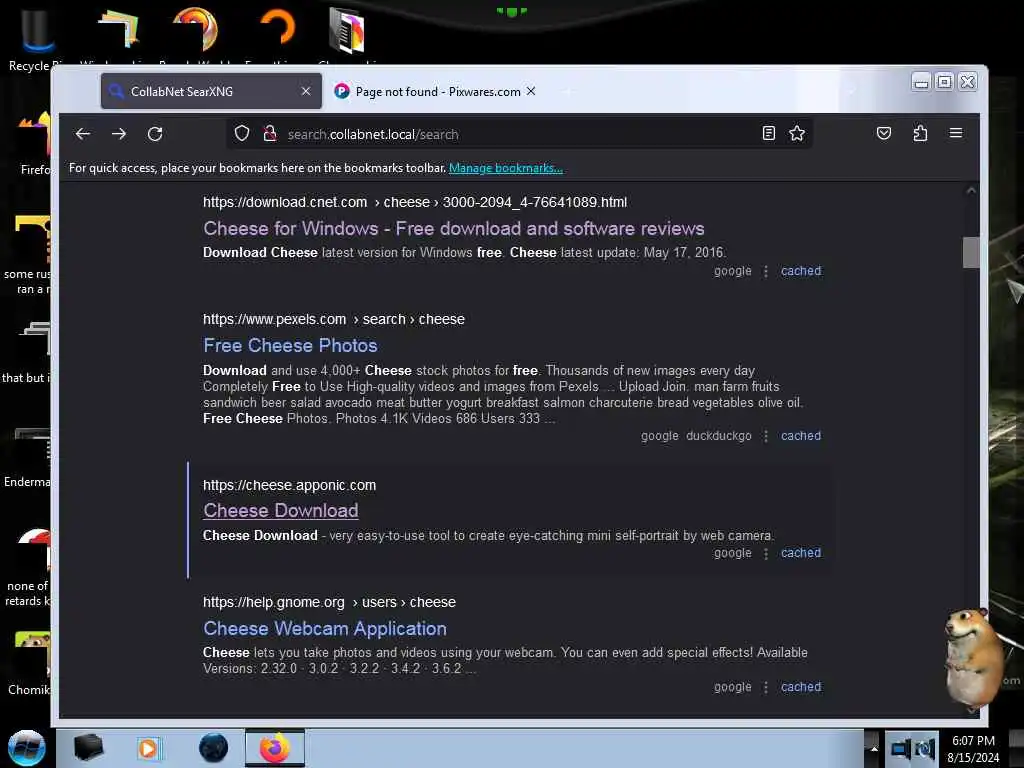Open the media player taskbar icon
1024x768 pixels.
(148, 748)
